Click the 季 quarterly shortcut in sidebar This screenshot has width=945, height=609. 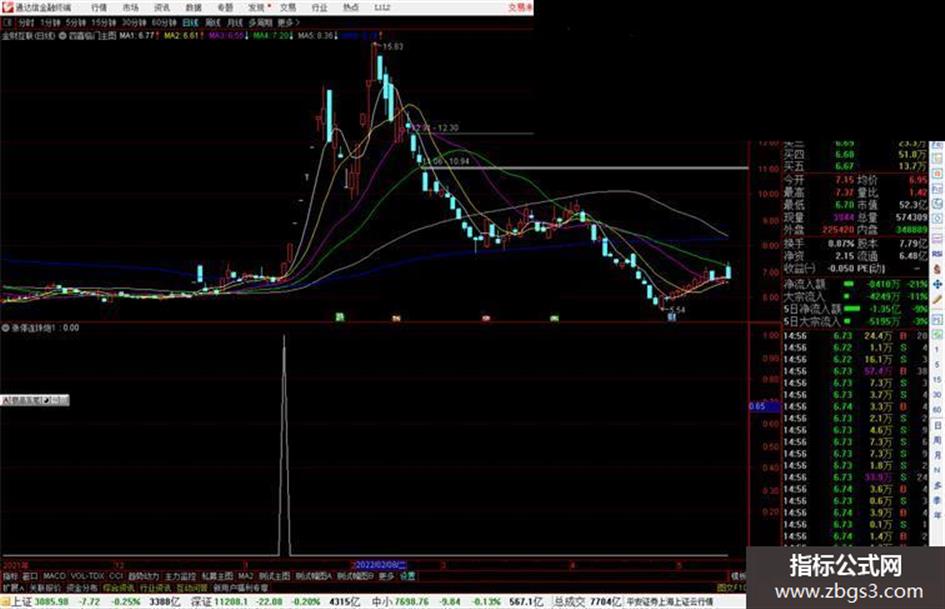point(937,500)
